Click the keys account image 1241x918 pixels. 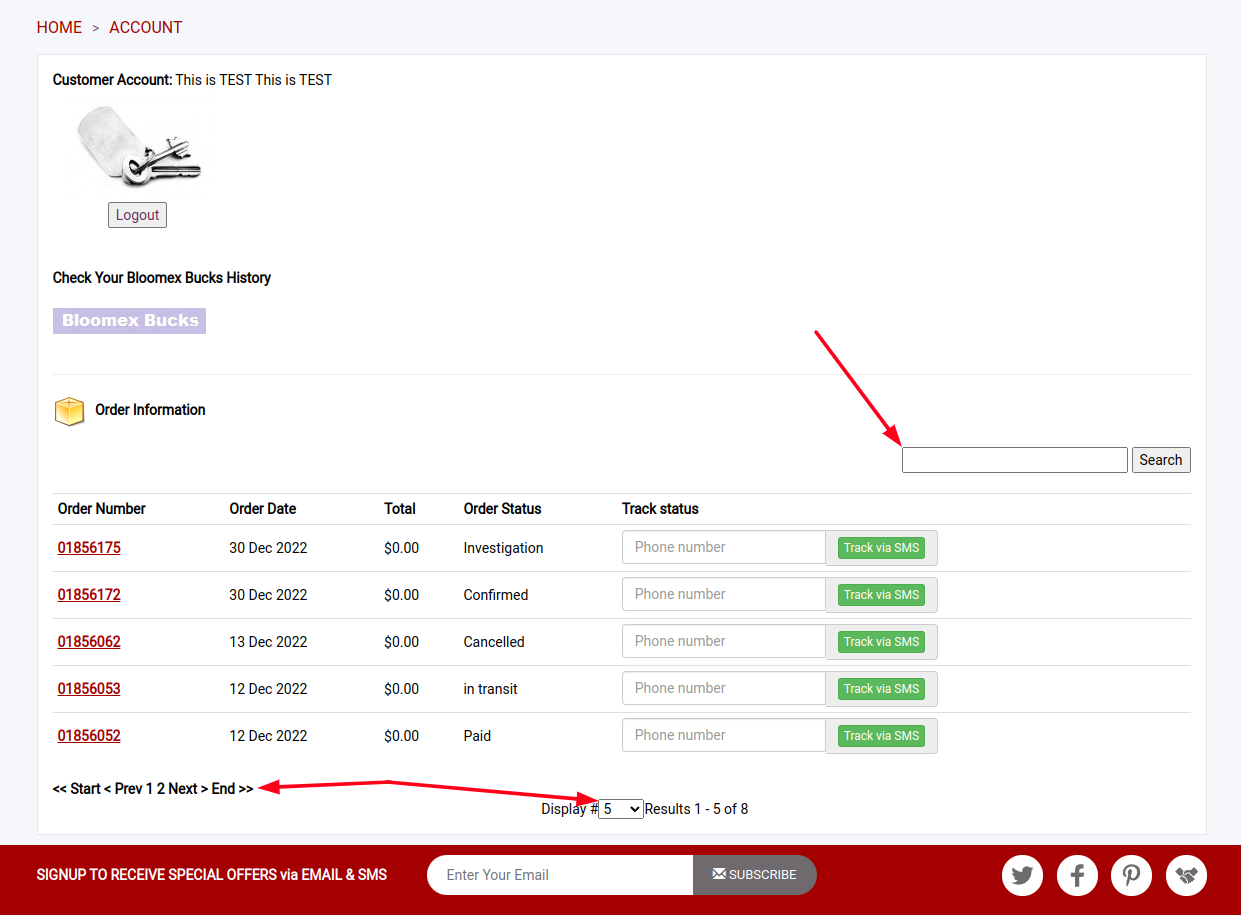click(x=138, y=146)
